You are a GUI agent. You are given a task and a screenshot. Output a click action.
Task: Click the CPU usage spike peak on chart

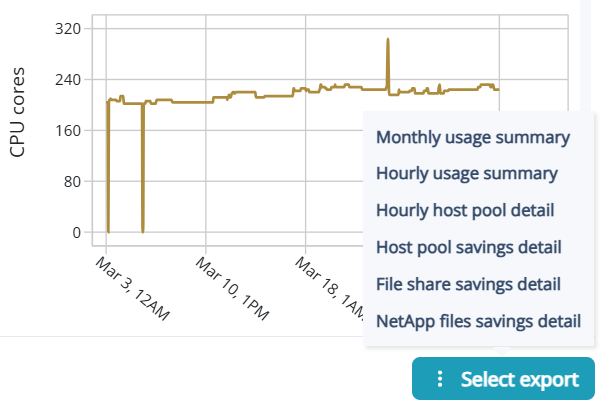[x=387, y=40]
